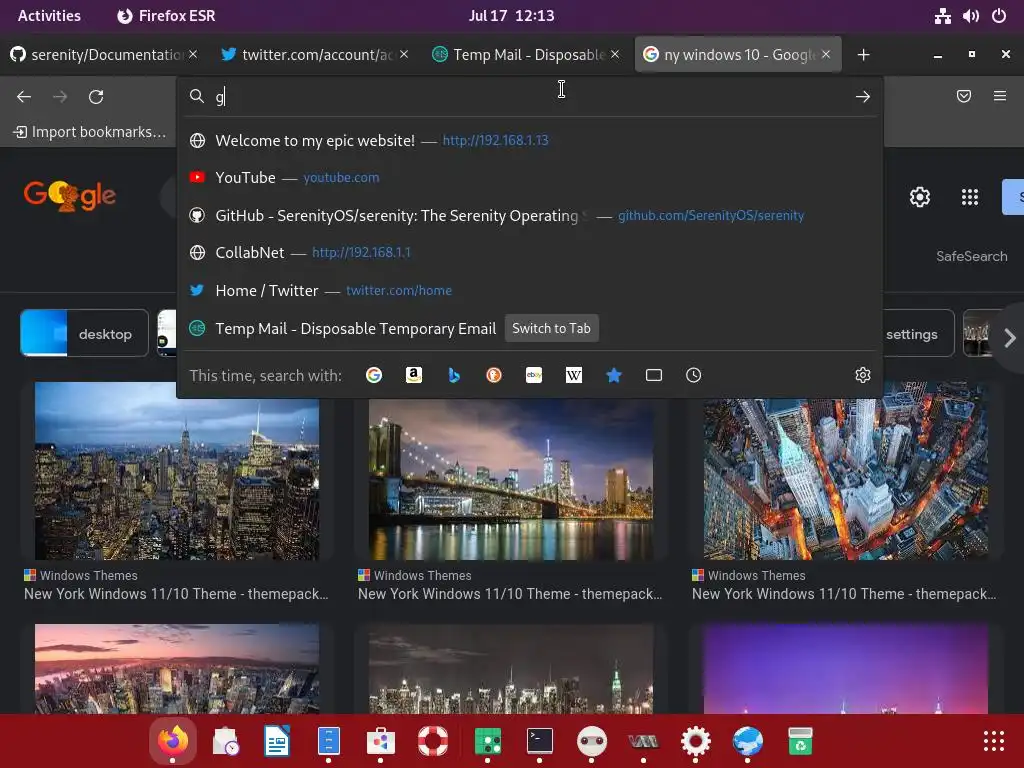
Task: Click the Switch to Tab button
Action: 551,328
